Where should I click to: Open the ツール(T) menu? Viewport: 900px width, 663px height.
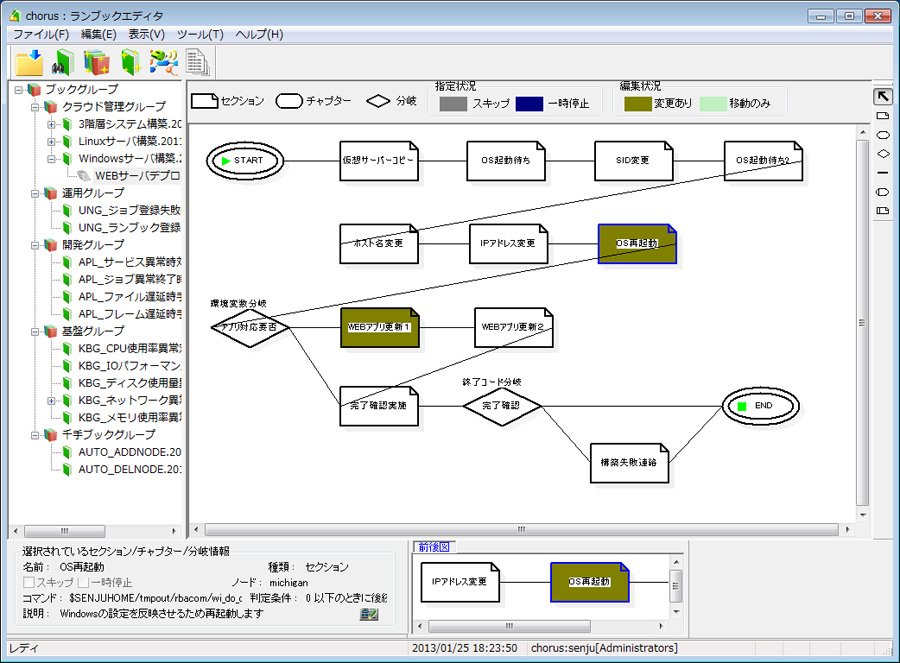200,34
